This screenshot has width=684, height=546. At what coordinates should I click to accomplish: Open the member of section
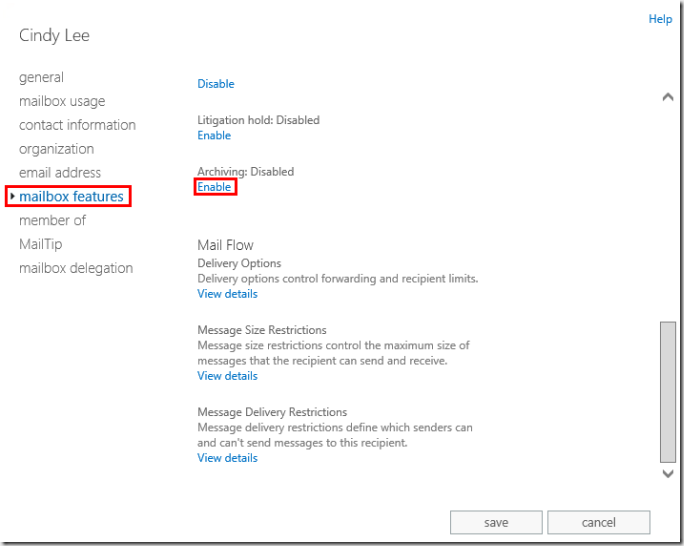(52, 220)
